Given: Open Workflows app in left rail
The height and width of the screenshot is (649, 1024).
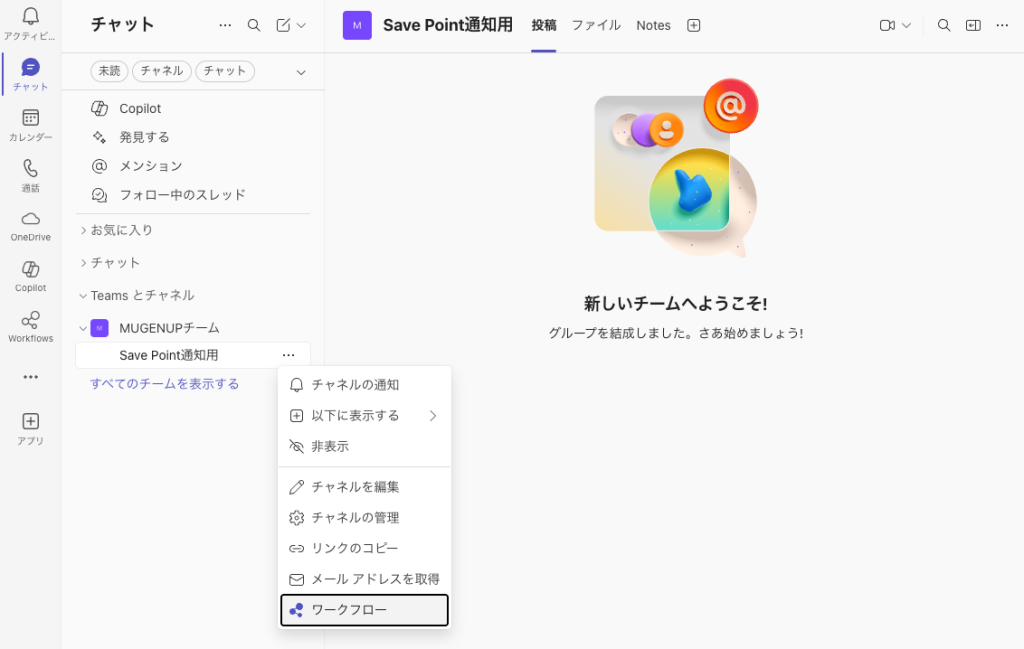Looking at the screenshot, I should point(30,321).
